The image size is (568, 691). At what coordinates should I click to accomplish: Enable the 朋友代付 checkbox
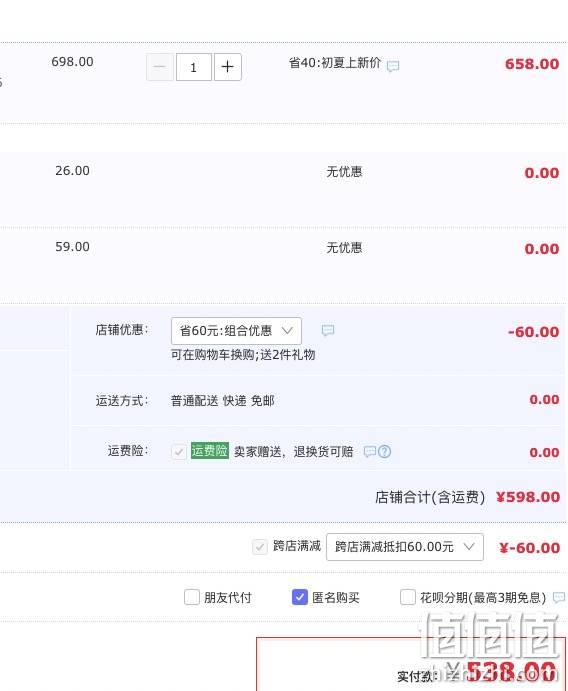[192, 598]
